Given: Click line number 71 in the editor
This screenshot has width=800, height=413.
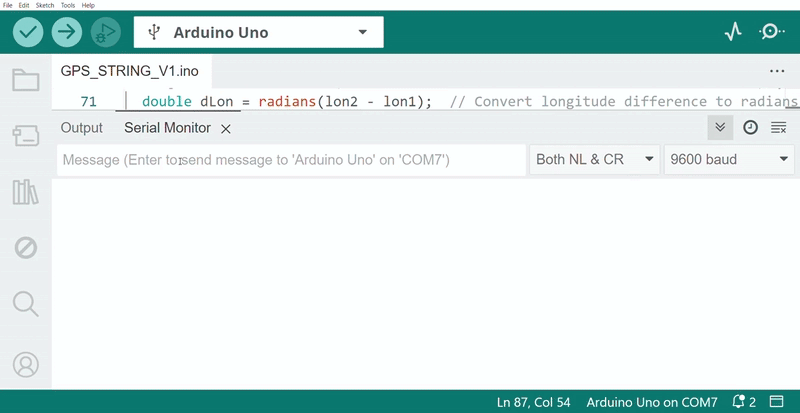Looking at the screenshot, I should (88, 102).
